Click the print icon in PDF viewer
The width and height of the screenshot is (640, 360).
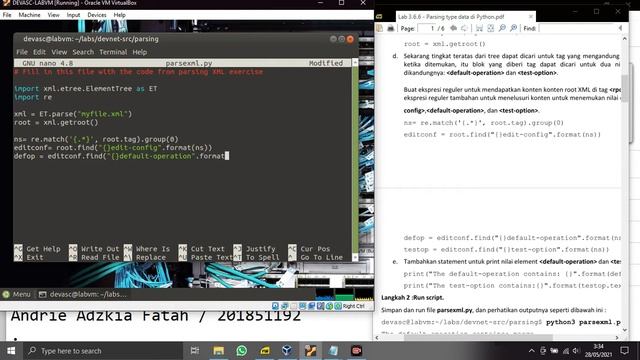click(391, 28)
